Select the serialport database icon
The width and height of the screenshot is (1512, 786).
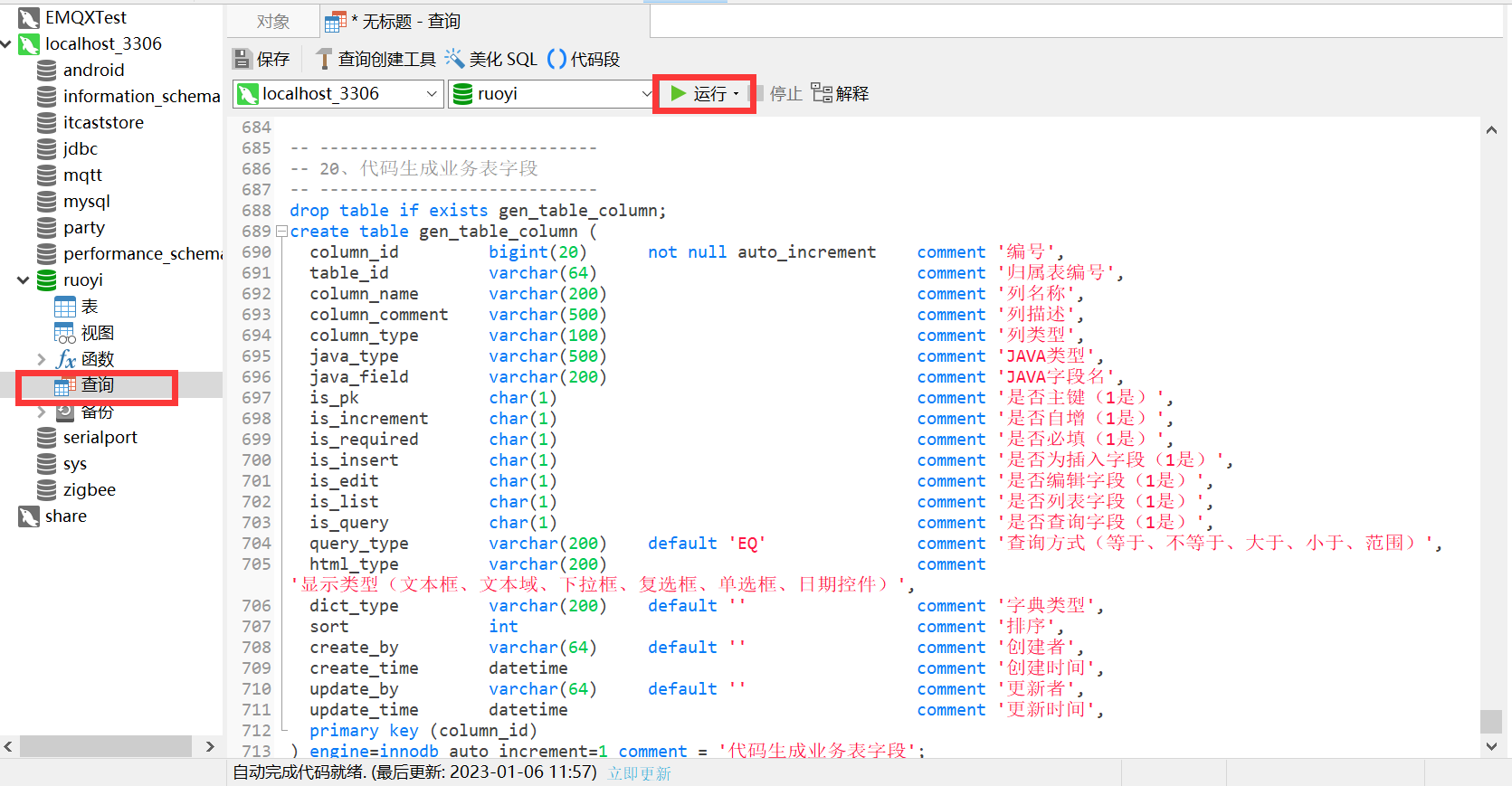[x=47, y=438]
